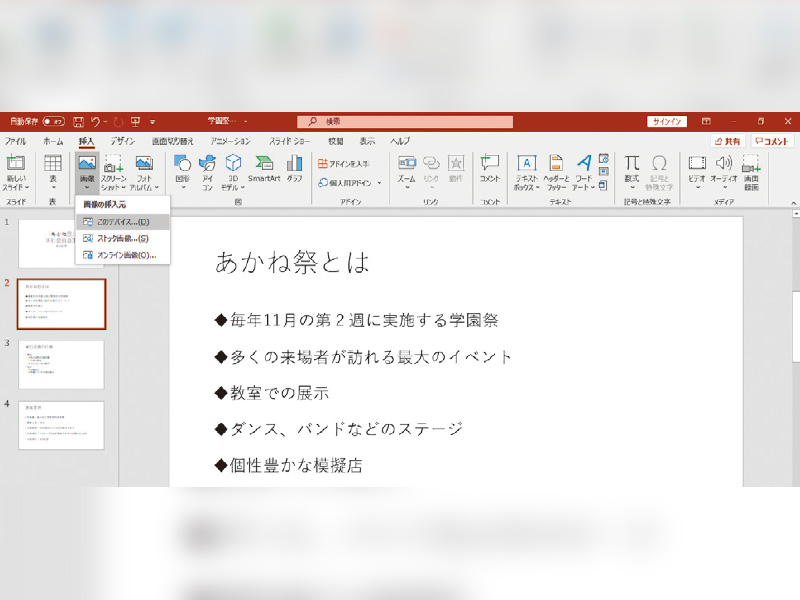Insert a chart with the グラフ icon

pos(295,168)
